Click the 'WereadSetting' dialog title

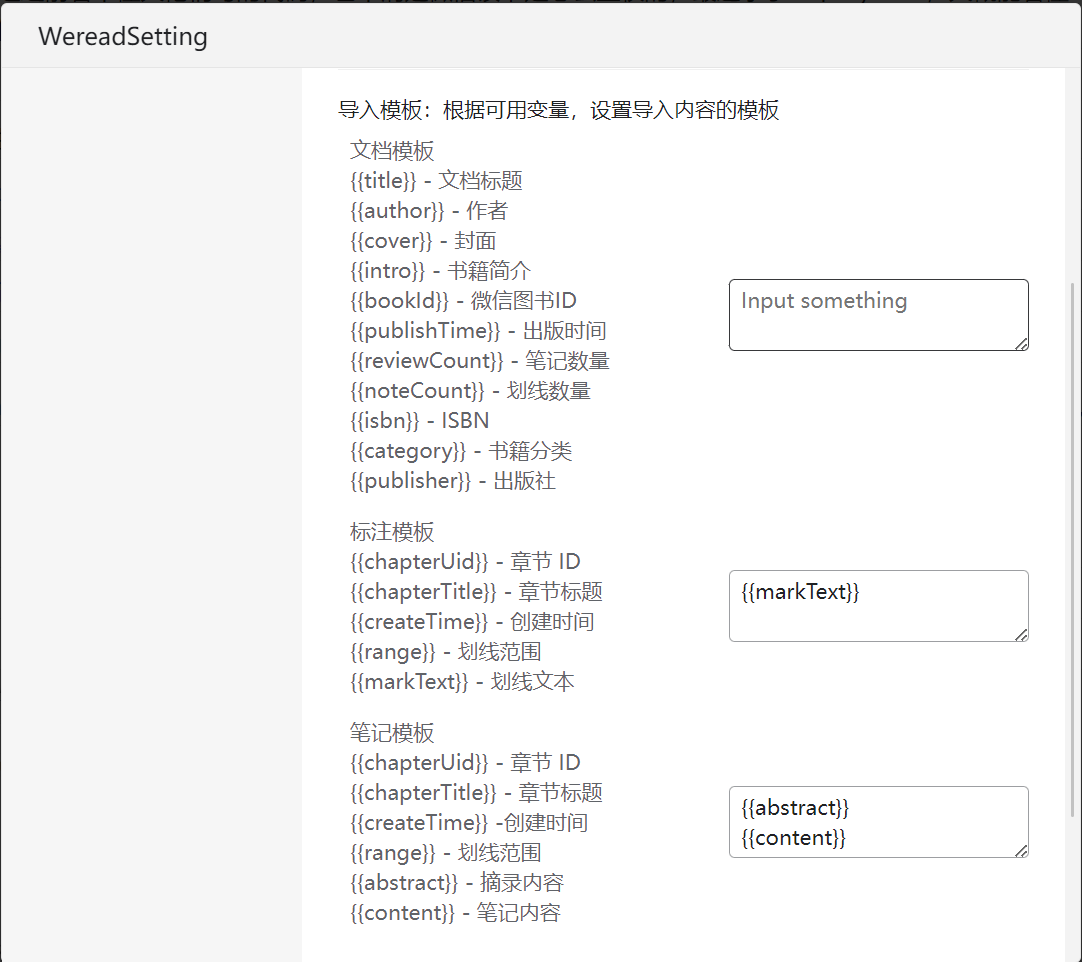pyautogui.click(x=123, y=36)
